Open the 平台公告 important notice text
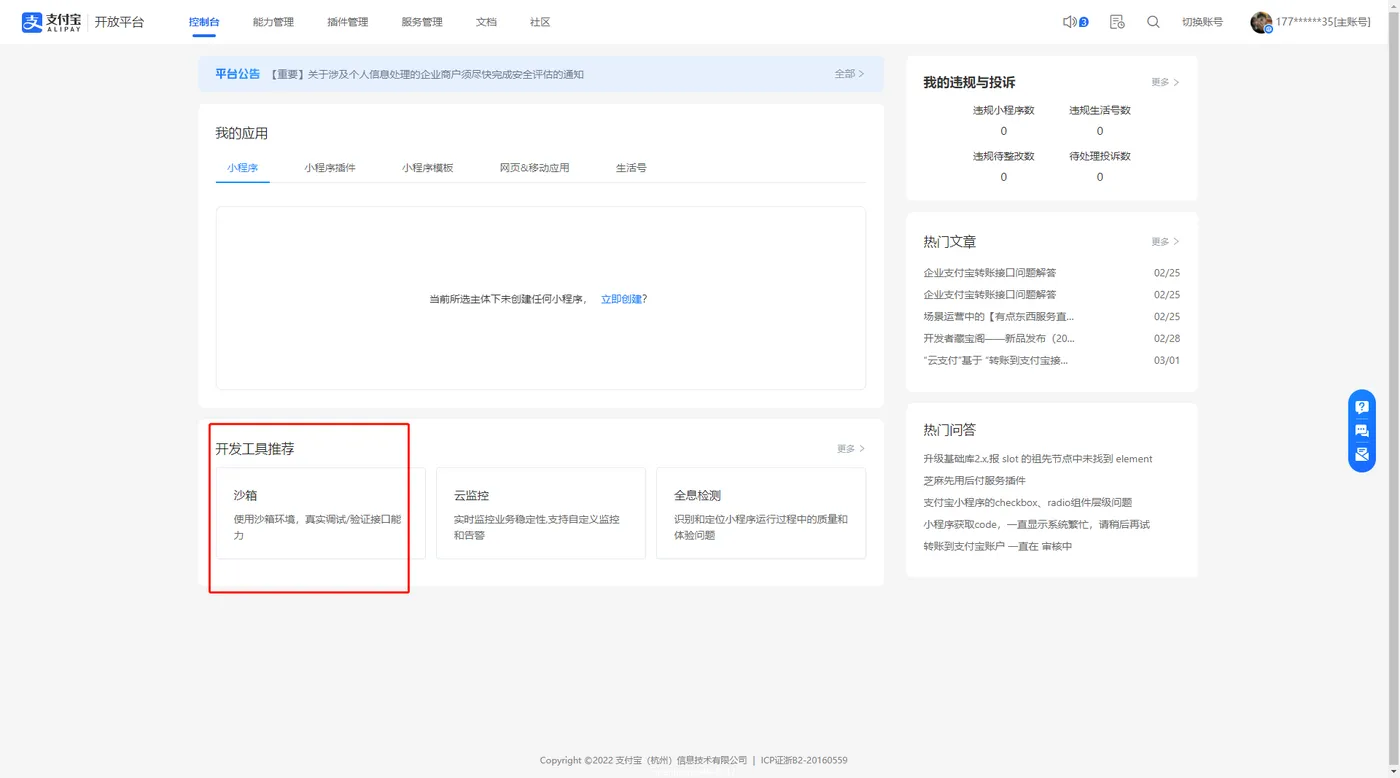Image resolution: width=1400 pixels, height=778 pixels. click(427, 74)
